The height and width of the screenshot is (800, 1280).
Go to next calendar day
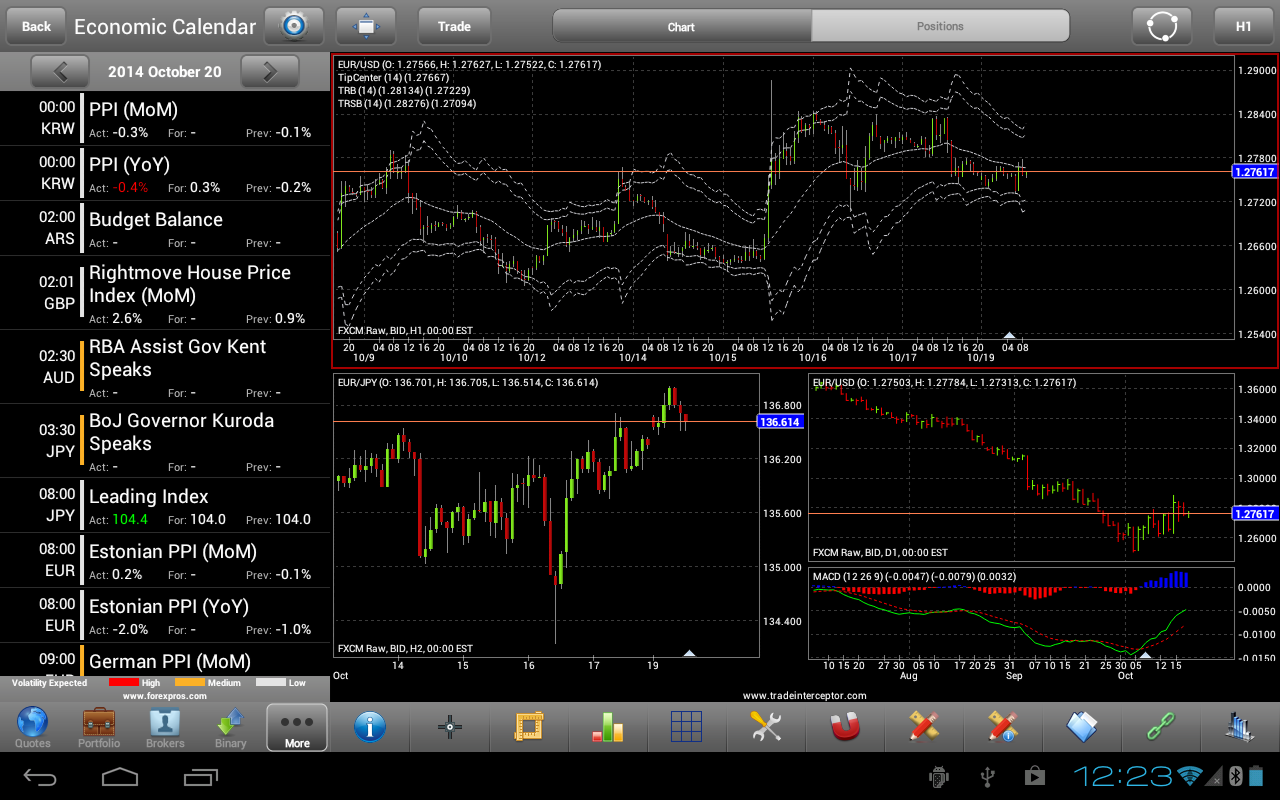pyautogui.click(x=269, y=71)
